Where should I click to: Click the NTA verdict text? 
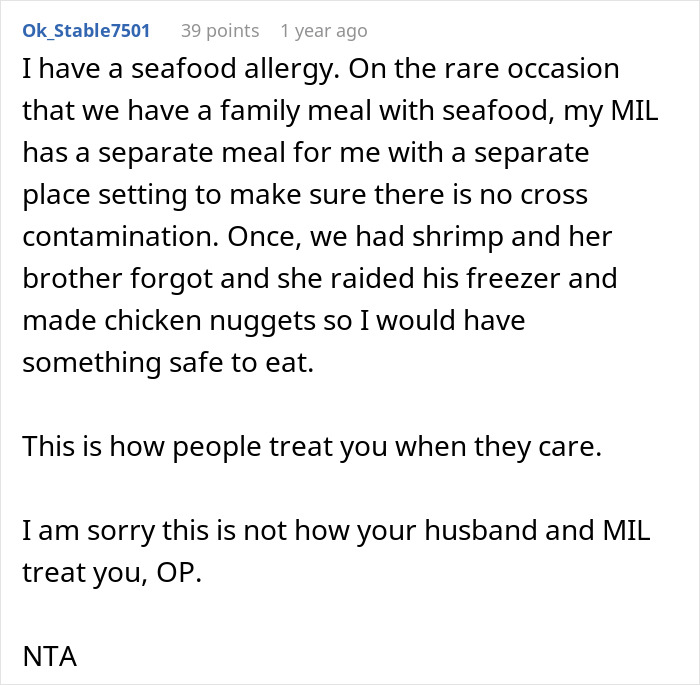click(x=49, y=657)
